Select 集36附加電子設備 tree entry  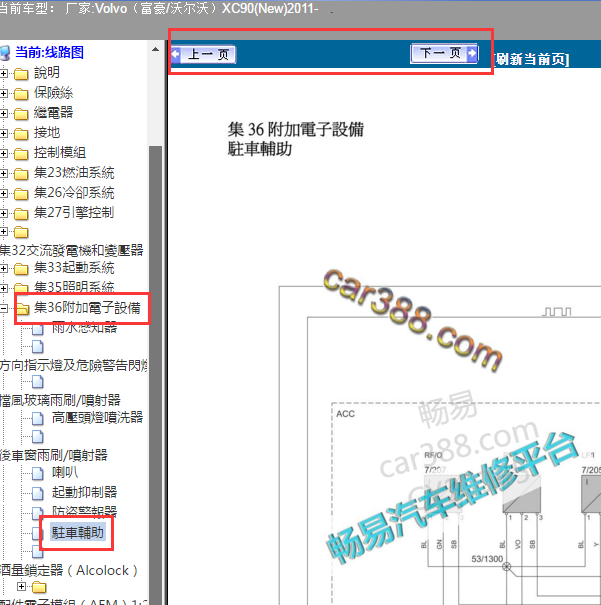tap(87, 308)
